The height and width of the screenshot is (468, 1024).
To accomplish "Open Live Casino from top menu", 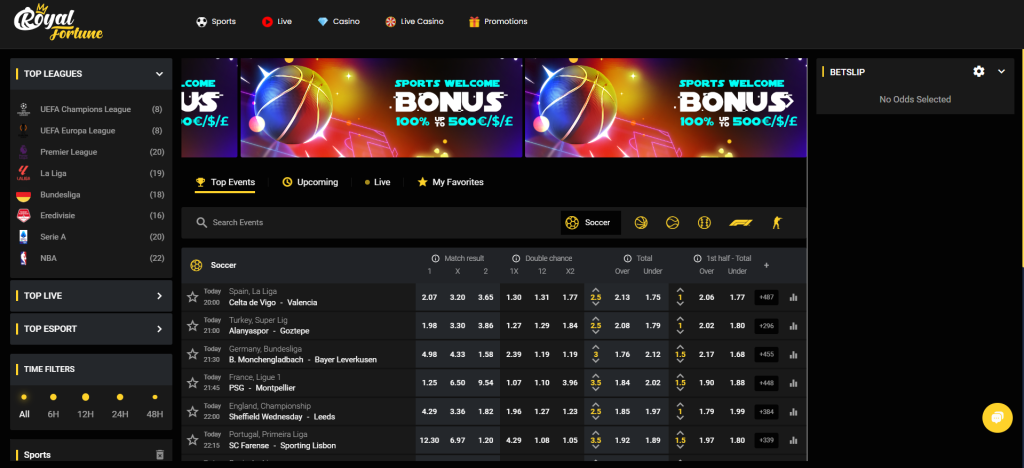I will [x=414, y=21].
